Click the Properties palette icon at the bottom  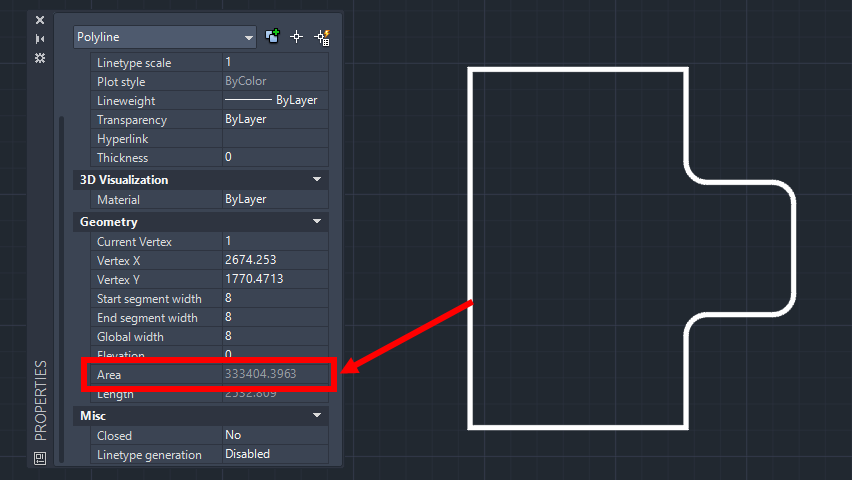(x=40, y=458)
